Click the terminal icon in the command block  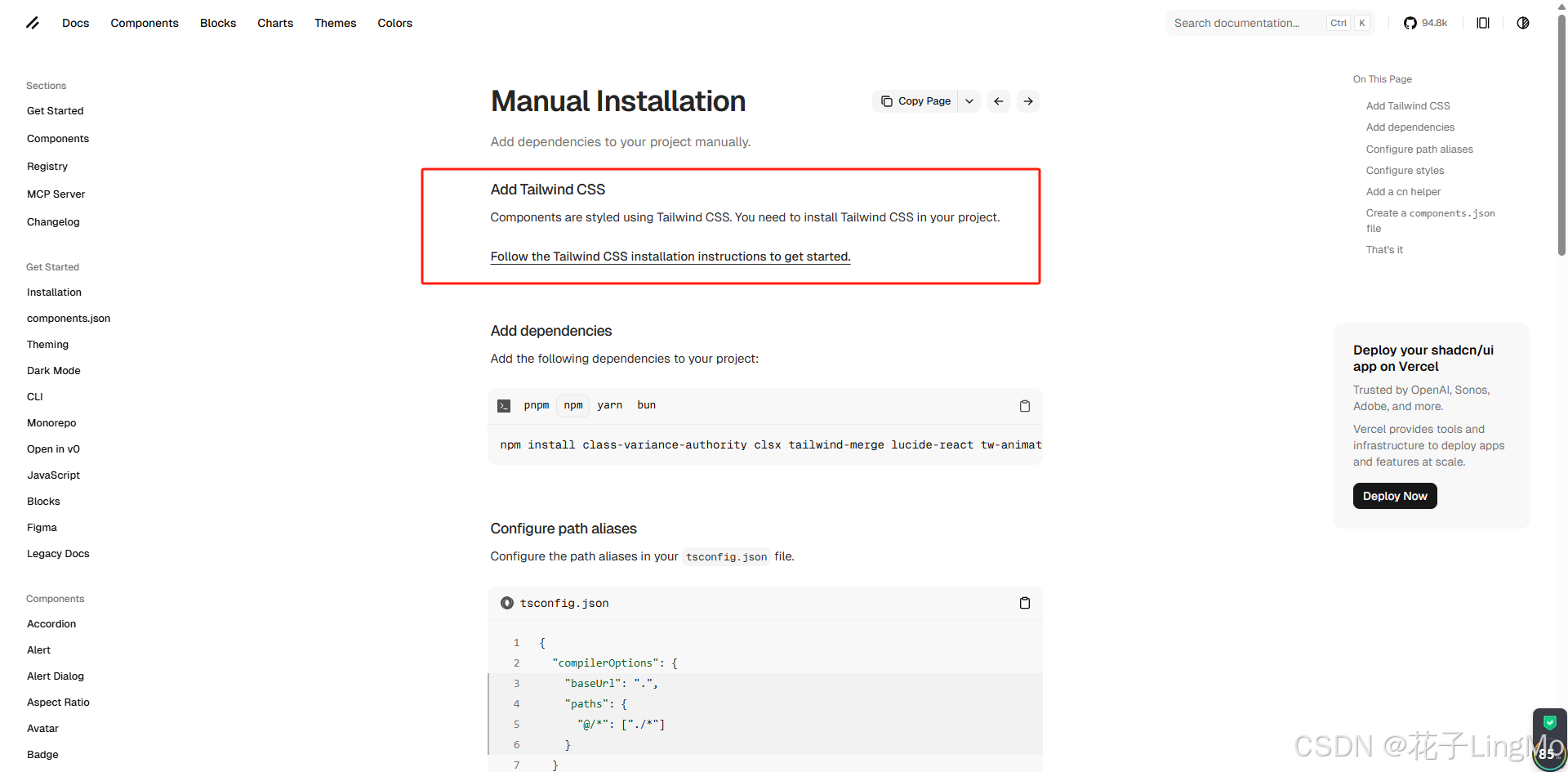tap(504, 406)
